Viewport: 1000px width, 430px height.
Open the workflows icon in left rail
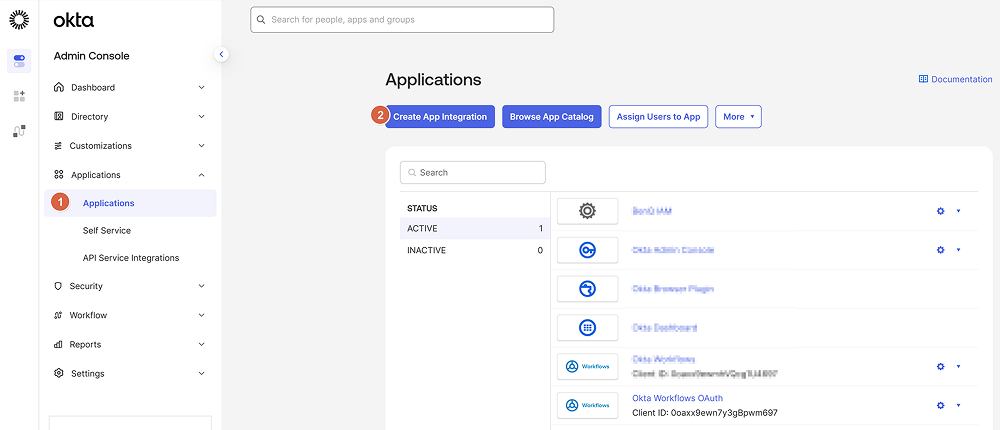click(x=19, y=131)
